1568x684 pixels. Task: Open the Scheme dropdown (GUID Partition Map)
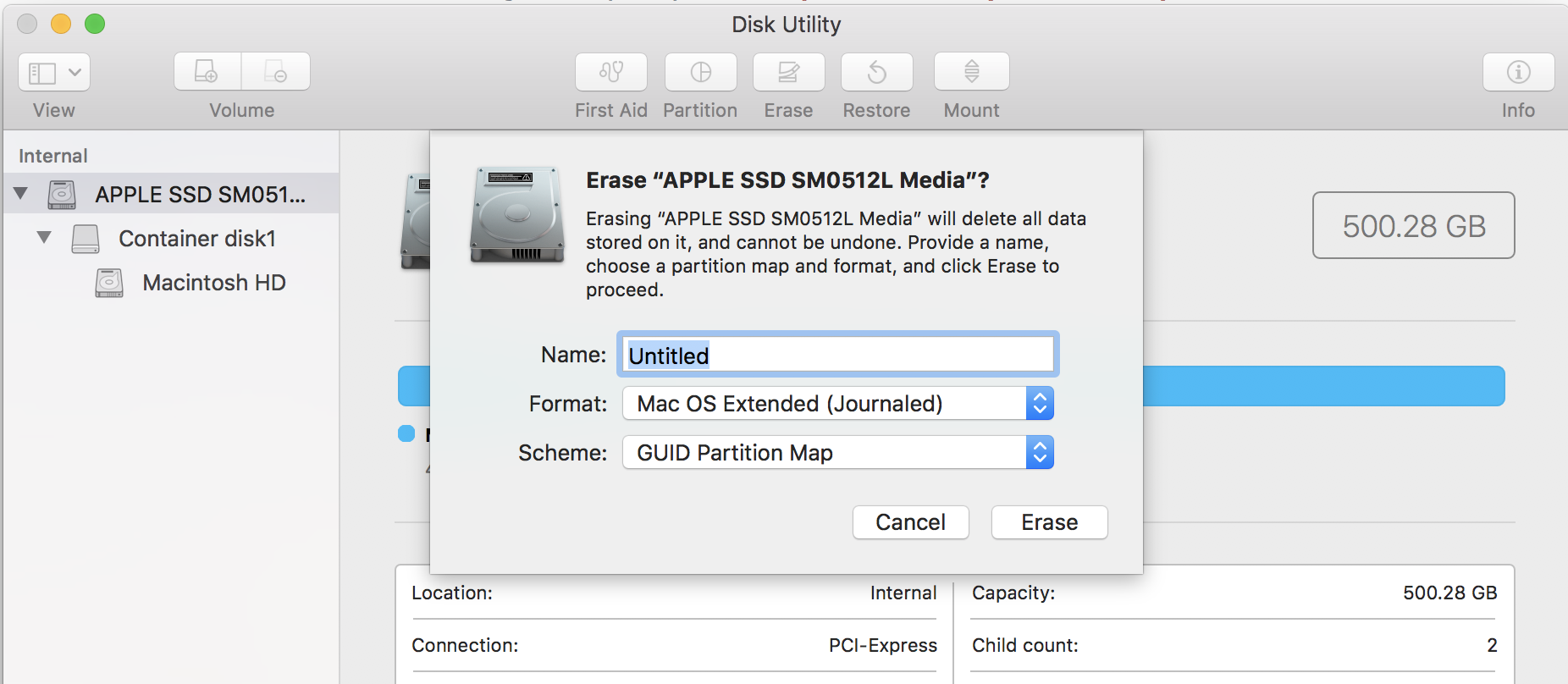(838, 453)
